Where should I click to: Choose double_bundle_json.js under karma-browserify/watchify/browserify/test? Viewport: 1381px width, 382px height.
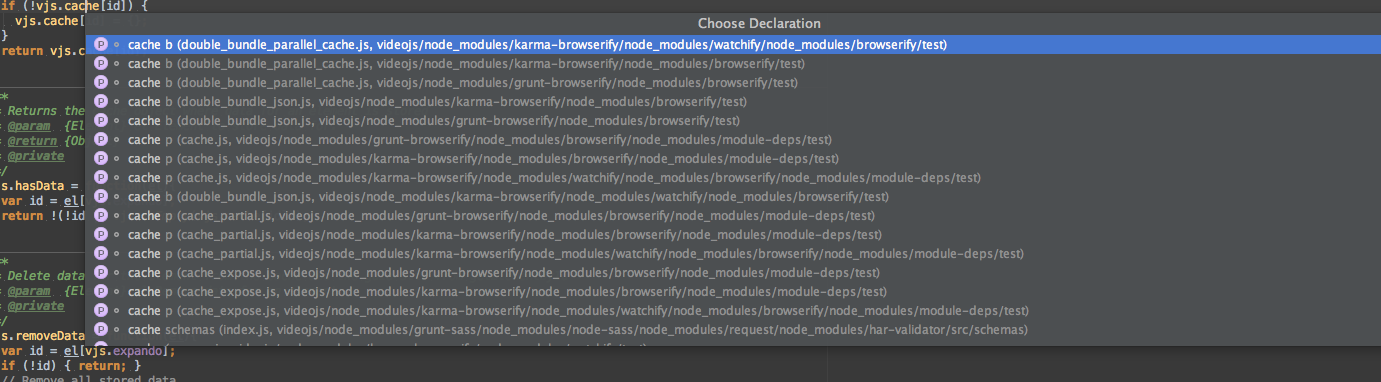(732, 196)
